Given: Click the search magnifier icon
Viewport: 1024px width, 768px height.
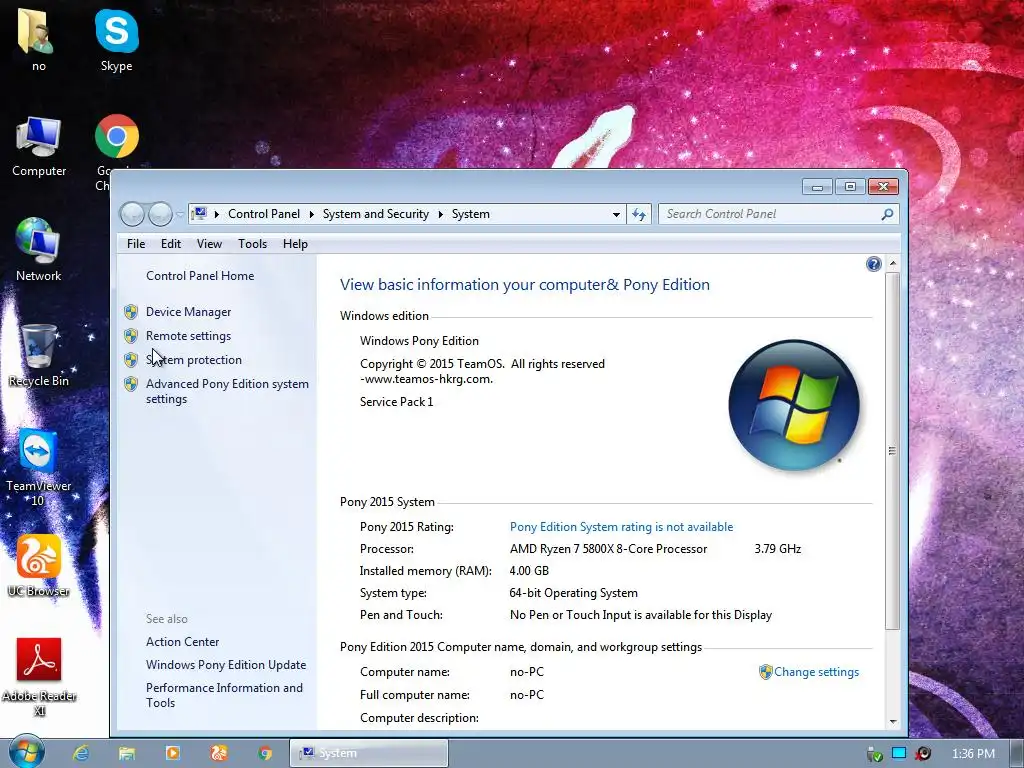Looking at the screenshot, I should pyautogui.click(x=887, y=214).
